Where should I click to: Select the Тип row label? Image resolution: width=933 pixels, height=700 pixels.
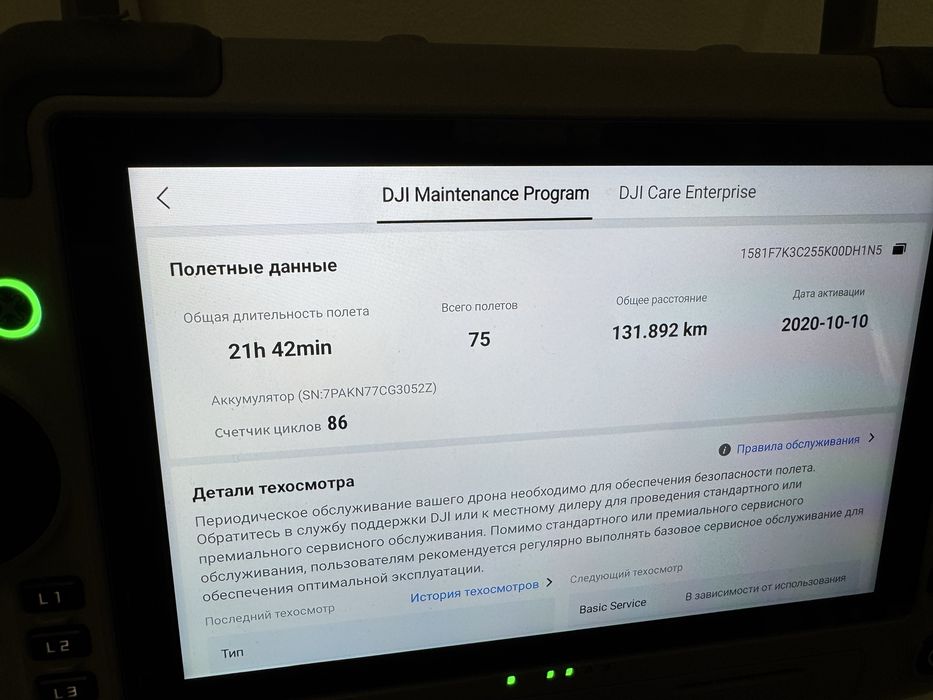tap(232, 653)
